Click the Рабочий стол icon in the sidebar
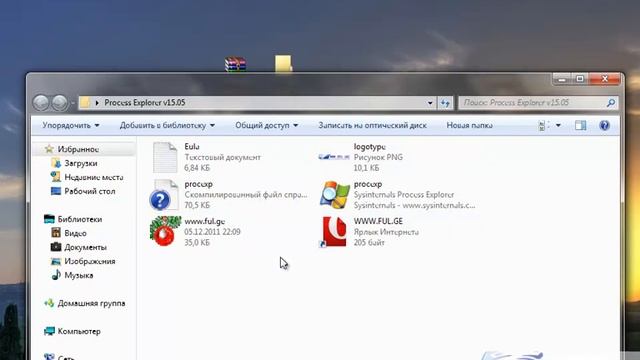640x360 pixels. click(56, 191)
